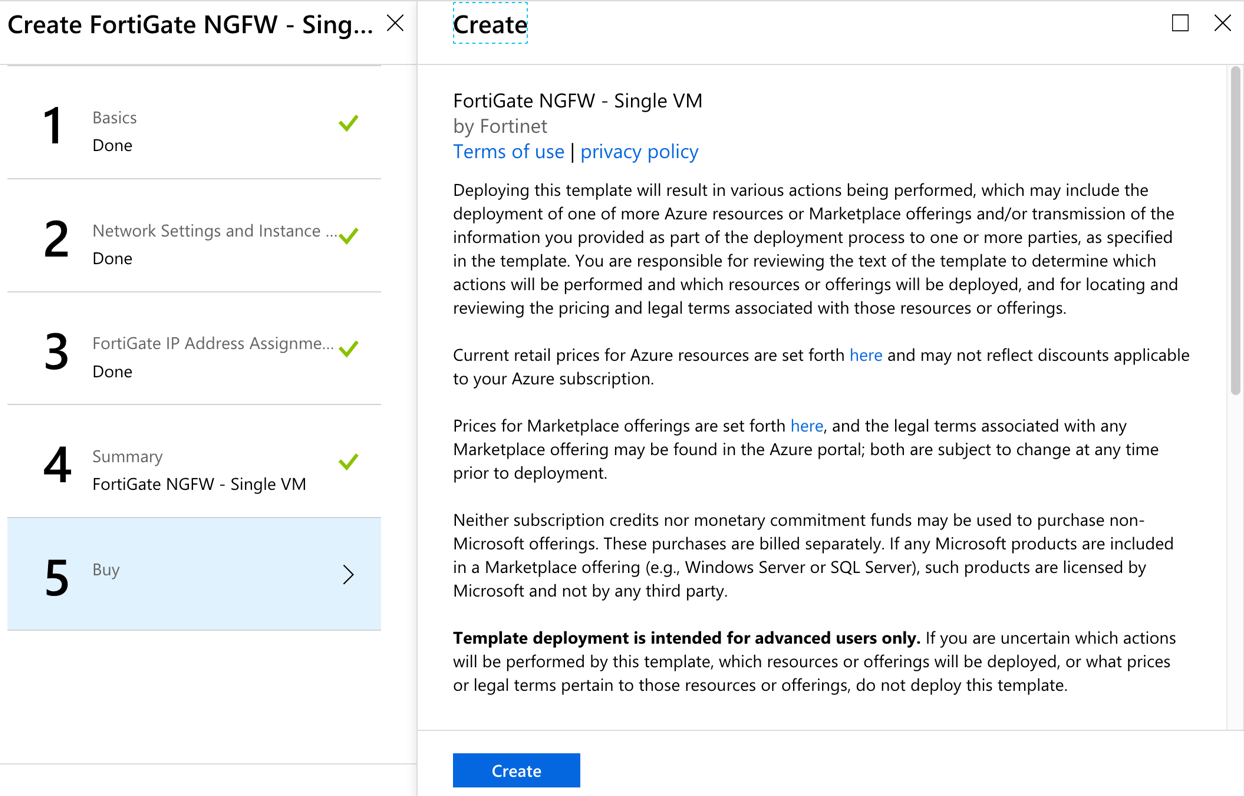Click the 'by Fortinet' publisher text
Image resolution: width=1244 pixels, height=796 pixels.
tap(500, 126)
